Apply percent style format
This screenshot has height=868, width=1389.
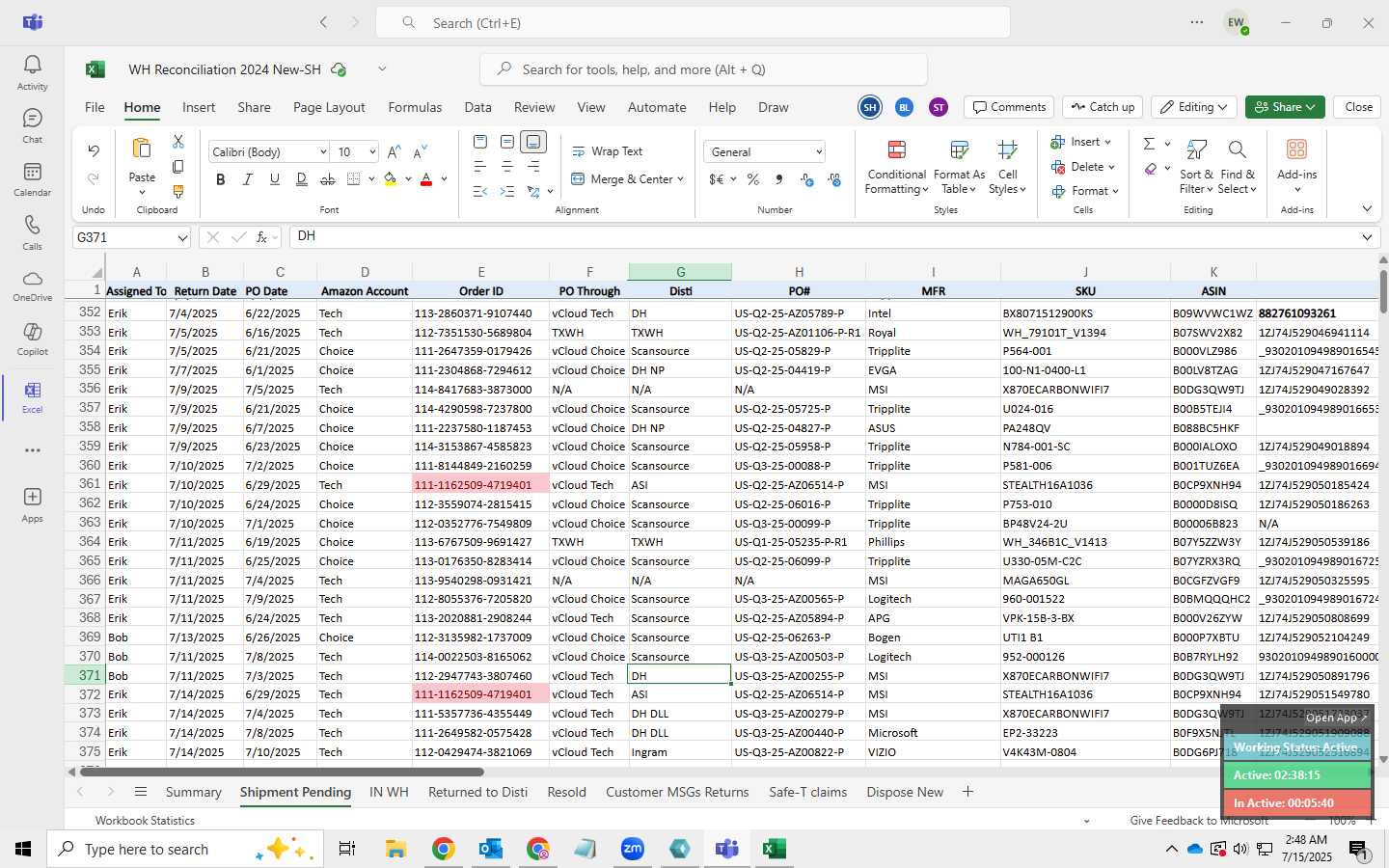(x=752, y=179)
